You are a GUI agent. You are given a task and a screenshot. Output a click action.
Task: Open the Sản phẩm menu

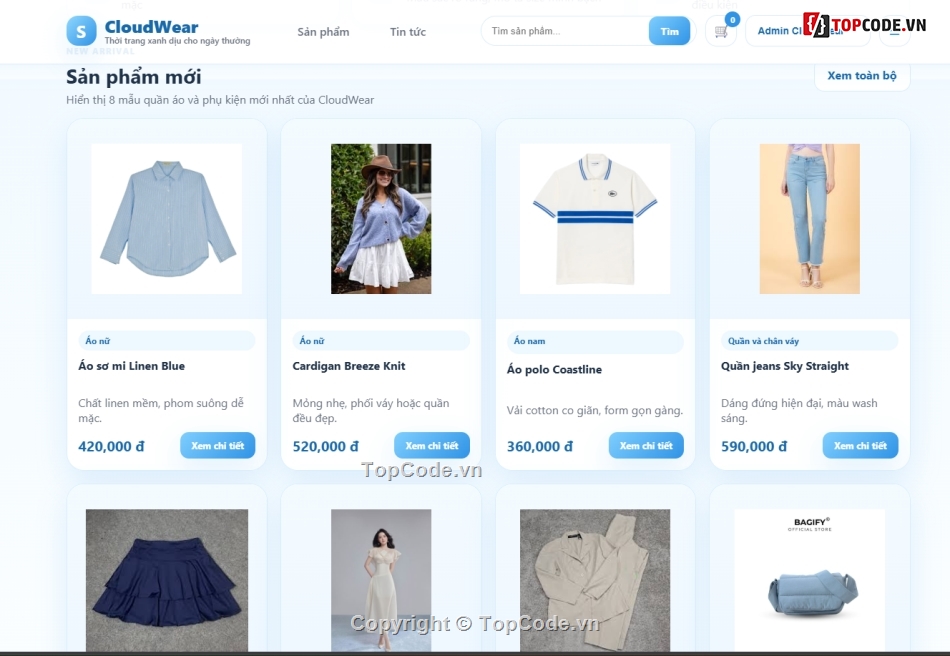click(x=323, y=31)
